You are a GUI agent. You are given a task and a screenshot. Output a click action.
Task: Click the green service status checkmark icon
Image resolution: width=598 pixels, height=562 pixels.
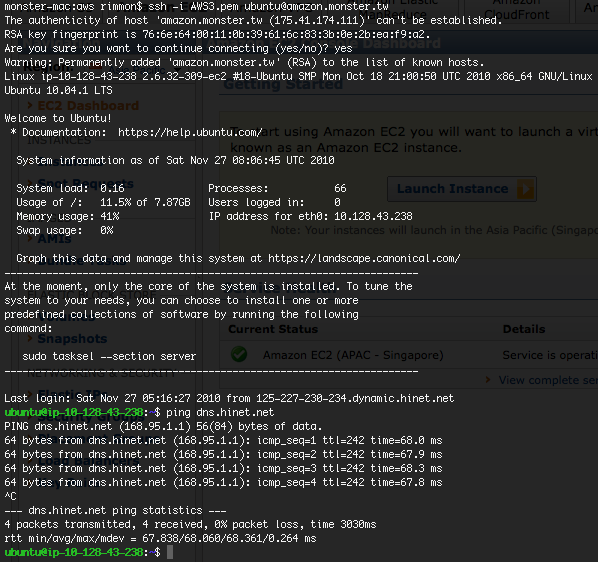pos(239,354)
